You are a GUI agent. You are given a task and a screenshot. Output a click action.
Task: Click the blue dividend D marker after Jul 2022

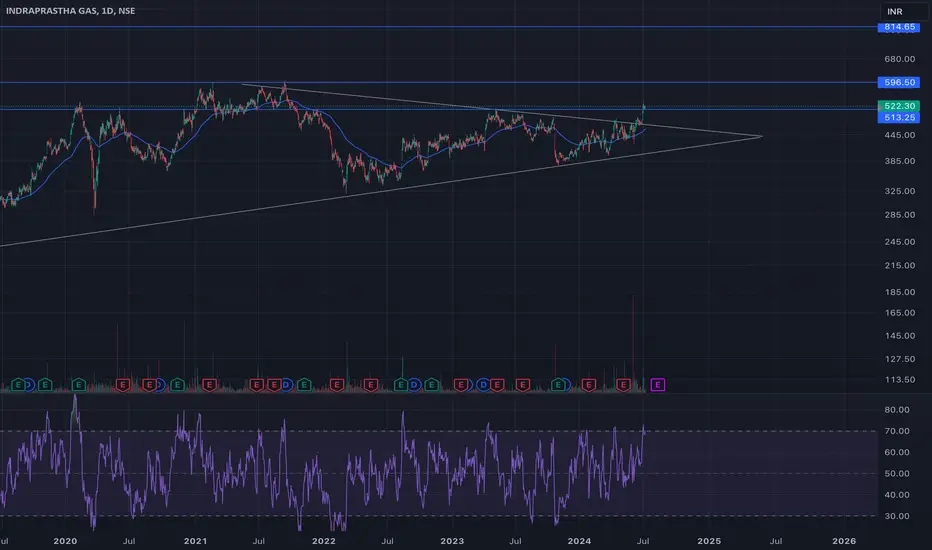click(x=414, y=385)
